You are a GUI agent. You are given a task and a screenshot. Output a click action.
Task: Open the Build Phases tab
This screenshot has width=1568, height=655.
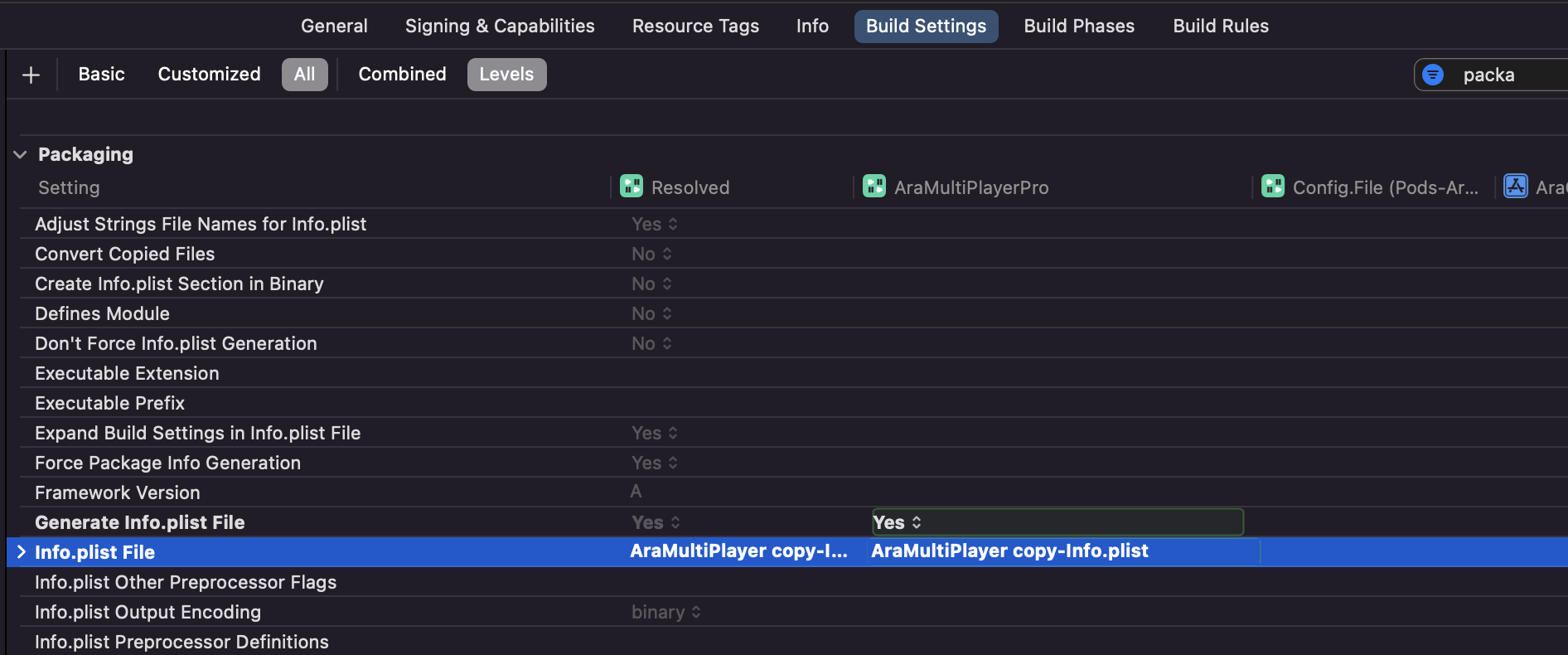[1079, 26]
